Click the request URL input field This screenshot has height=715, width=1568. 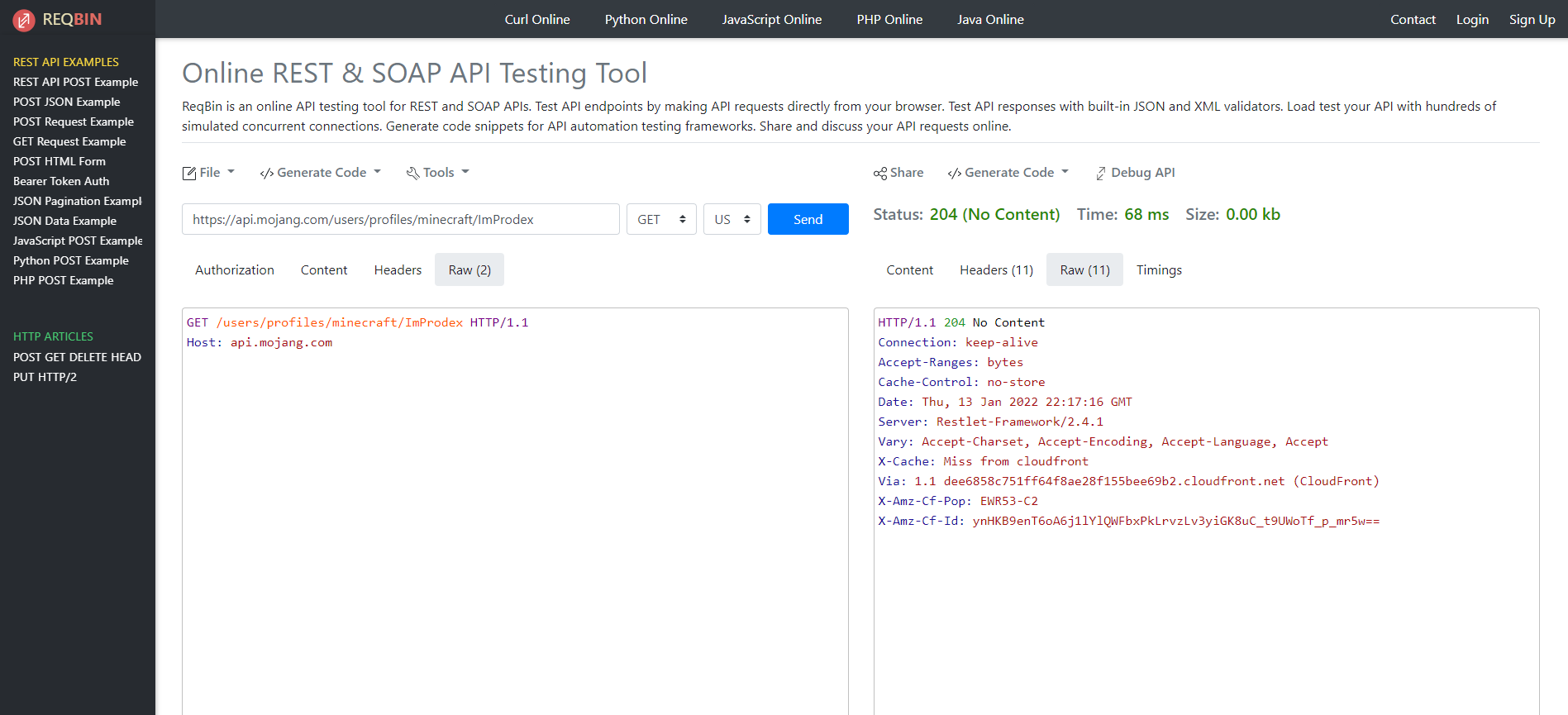click(x=400, y=219)
